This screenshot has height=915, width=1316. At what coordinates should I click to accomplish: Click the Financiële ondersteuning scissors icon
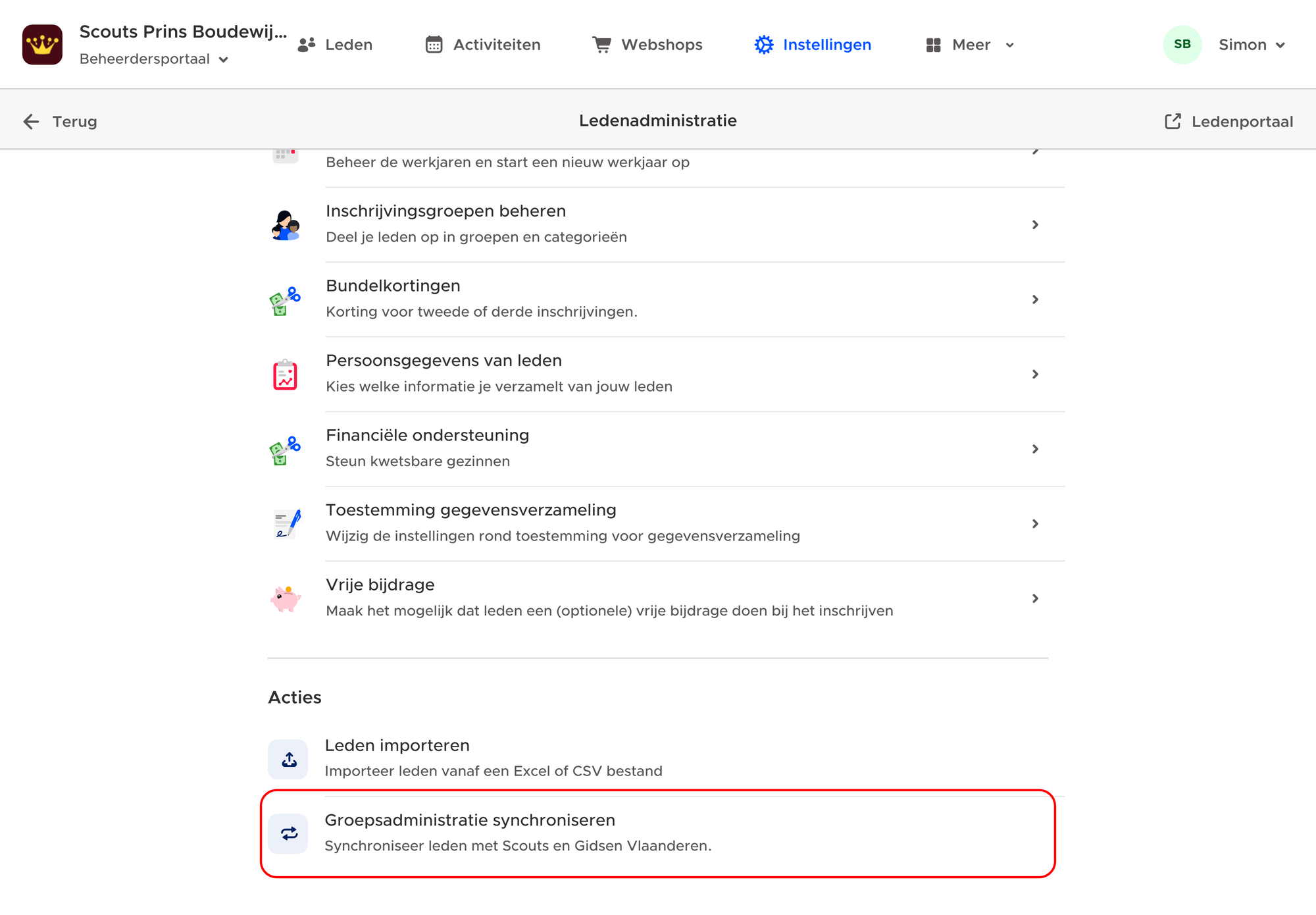click(x=286, y=450)
